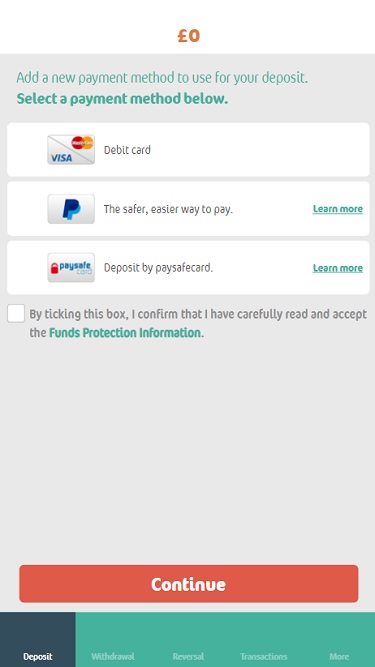Click 'Select a payment method below.' heading
375x667 pixels.
click(122, 99)
